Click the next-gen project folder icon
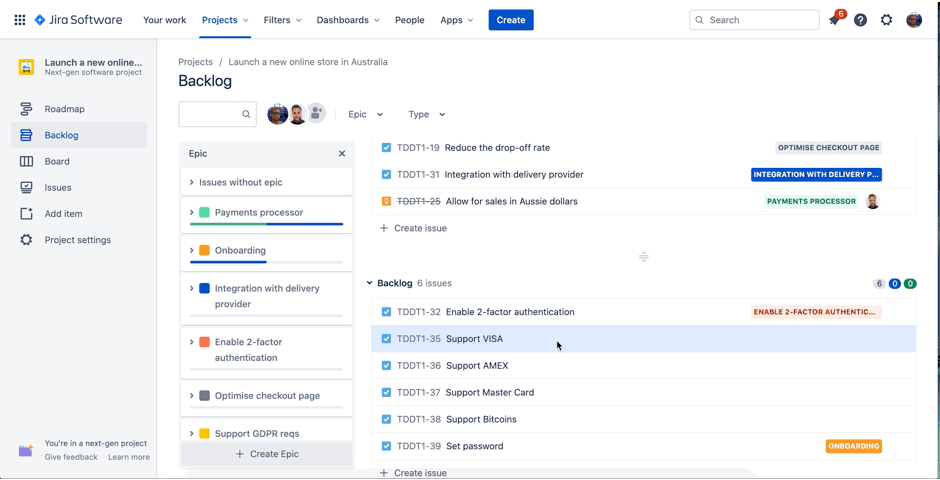 [25, 451]
